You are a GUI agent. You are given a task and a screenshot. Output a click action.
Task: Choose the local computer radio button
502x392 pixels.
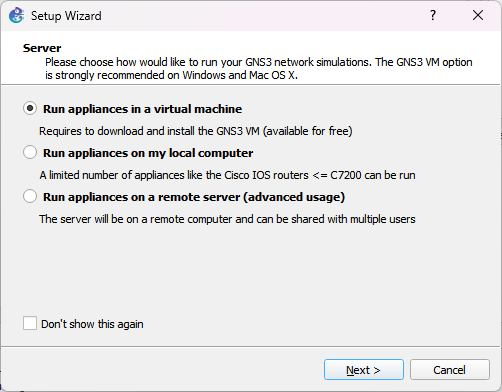click(x=30, y=152)
